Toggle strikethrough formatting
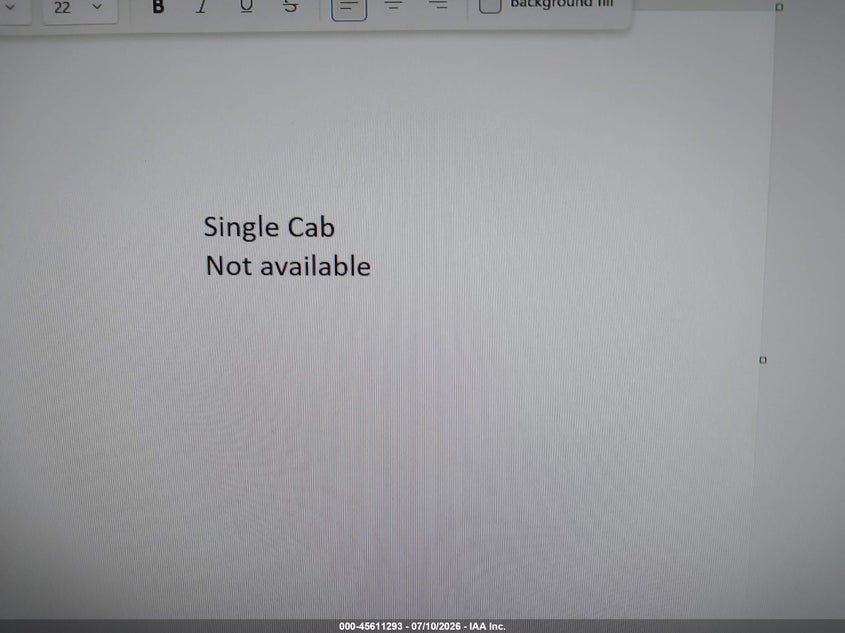845x633 pixels. (x=290, y=7)
